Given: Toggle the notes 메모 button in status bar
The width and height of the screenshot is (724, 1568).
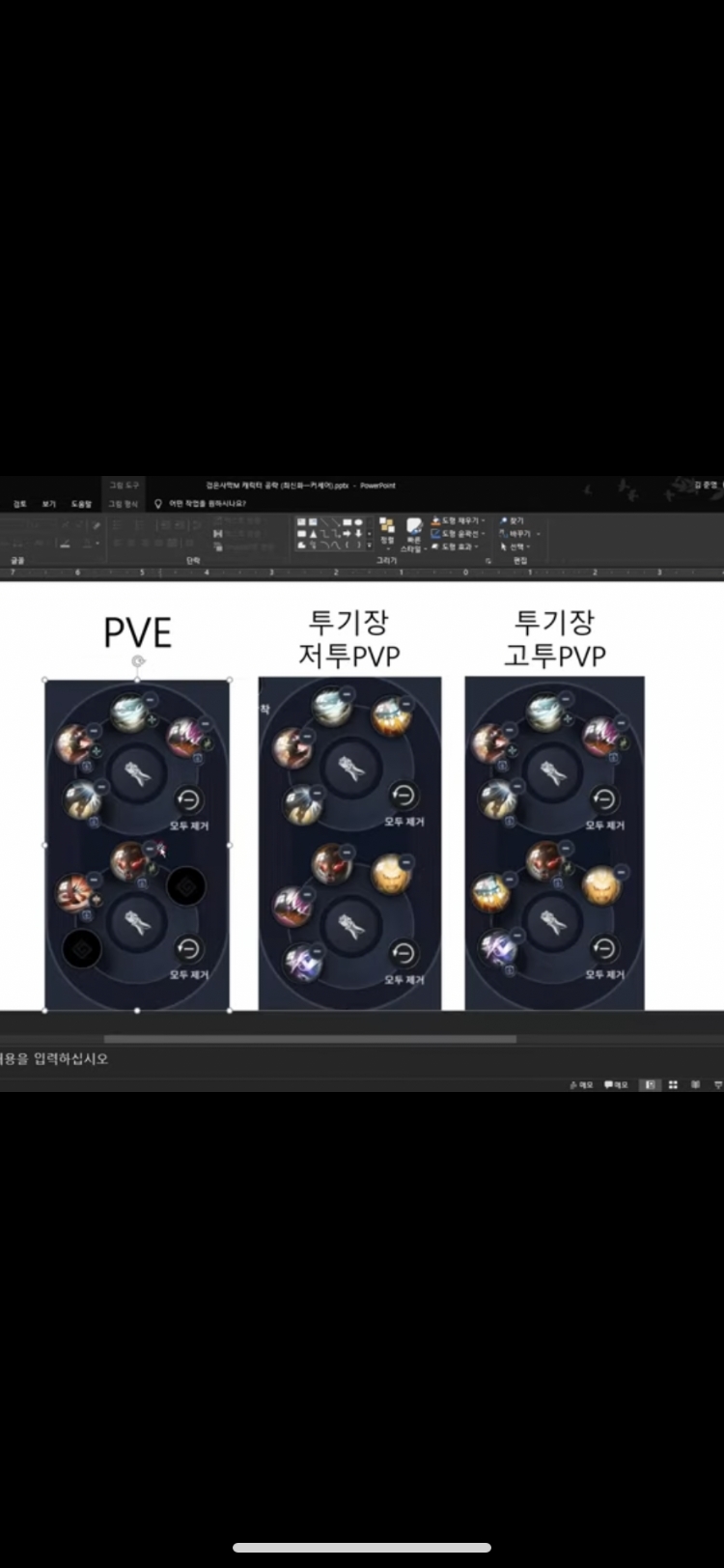Looking at the screenshot, I should tap(581, 1084).
